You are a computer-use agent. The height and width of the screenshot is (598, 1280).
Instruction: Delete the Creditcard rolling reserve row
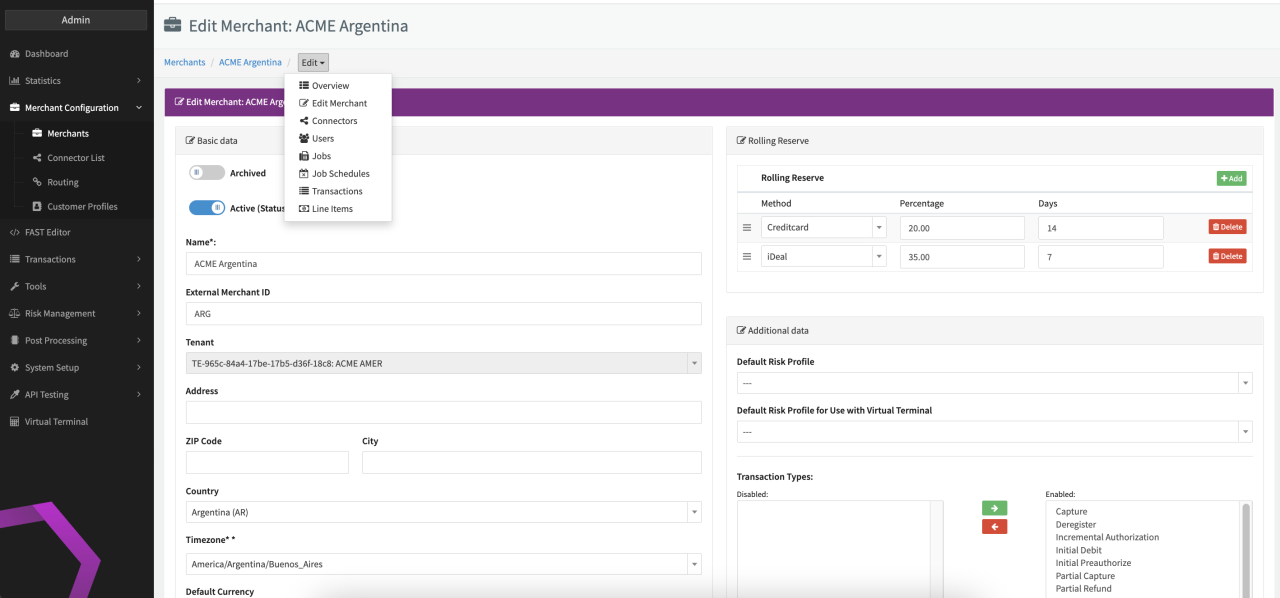point(1227,227)
